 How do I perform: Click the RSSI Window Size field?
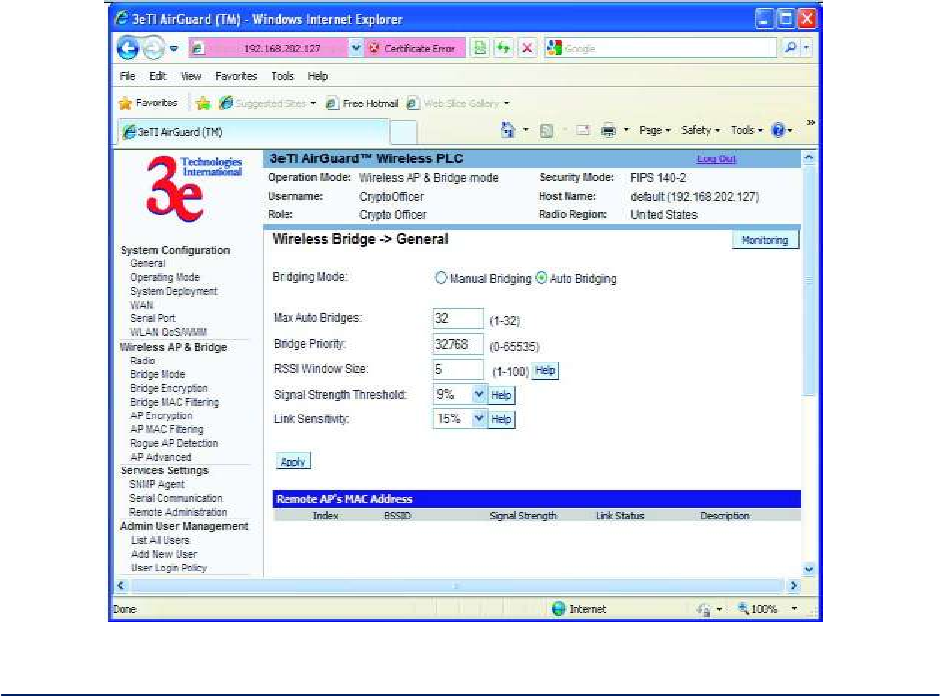coord(457,369)
